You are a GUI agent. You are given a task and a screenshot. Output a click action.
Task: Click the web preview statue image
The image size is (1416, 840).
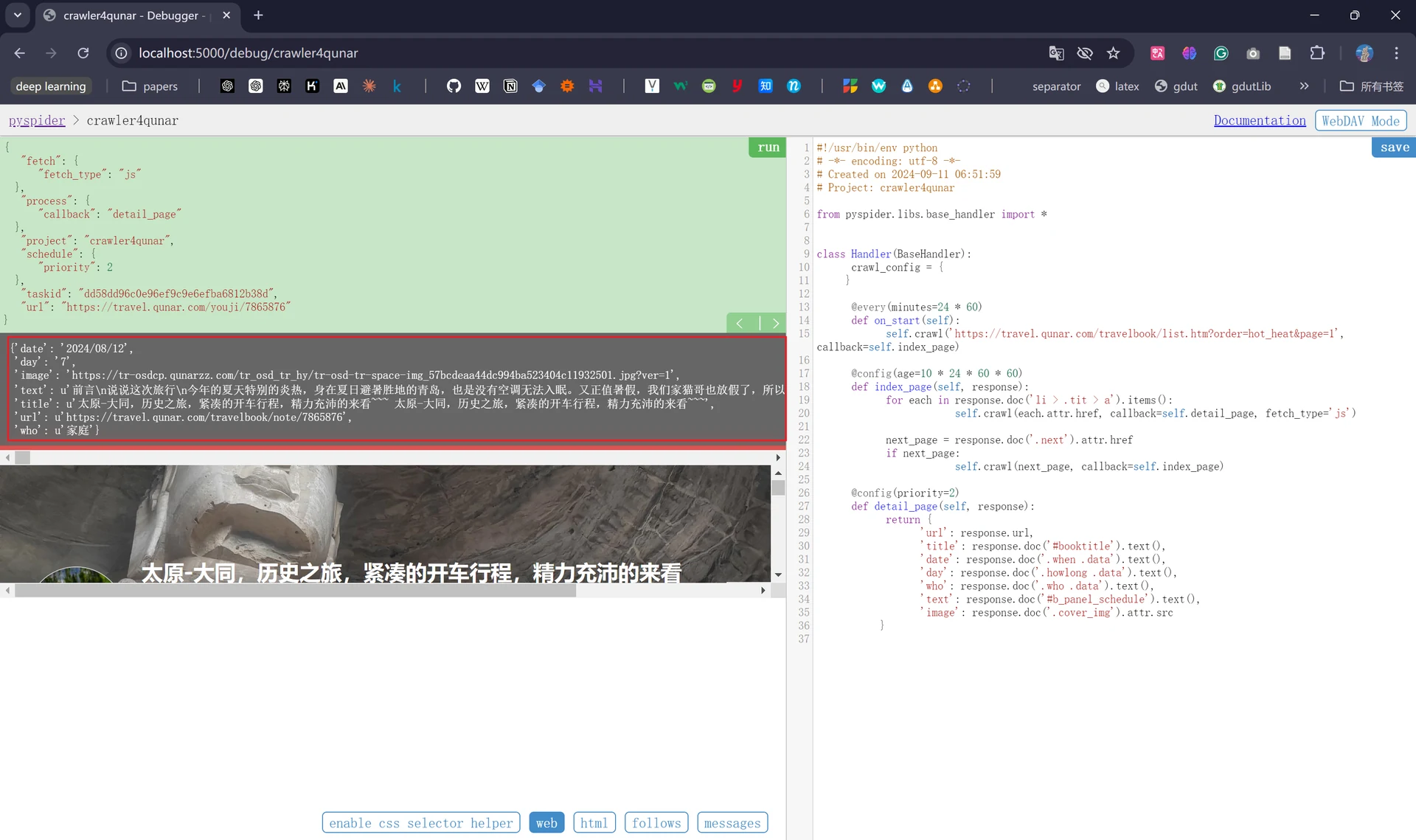pos(385,524)
